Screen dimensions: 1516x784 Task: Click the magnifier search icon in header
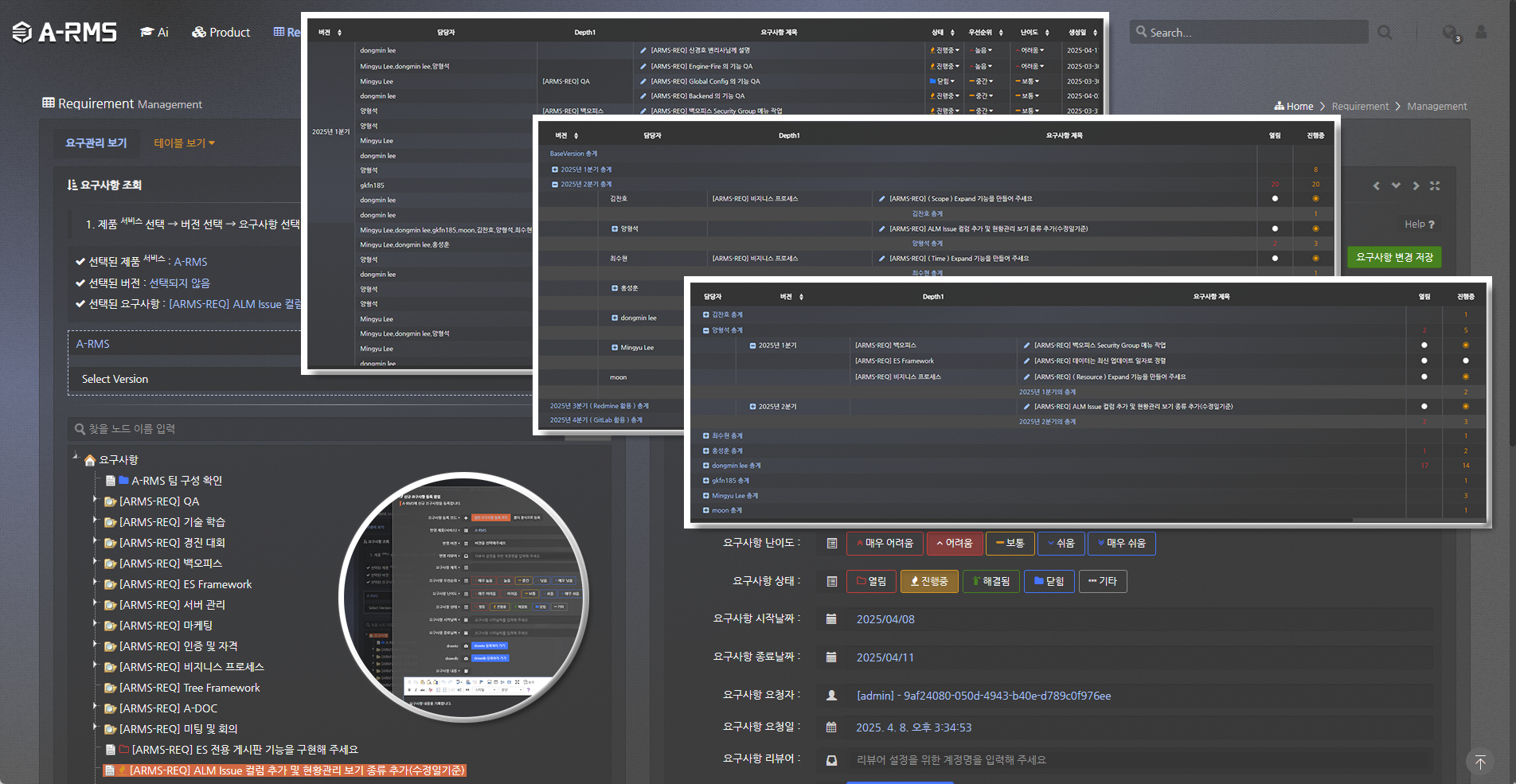point(1385,33)
